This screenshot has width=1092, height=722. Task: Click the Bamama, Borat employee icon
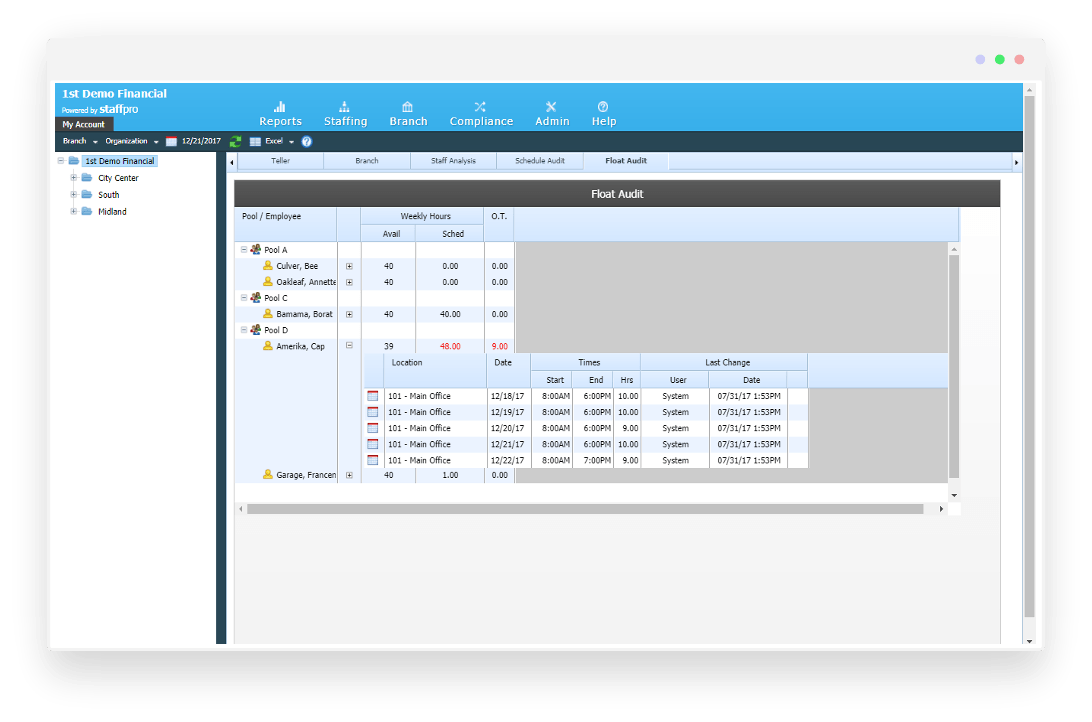(x=267, y=313)
